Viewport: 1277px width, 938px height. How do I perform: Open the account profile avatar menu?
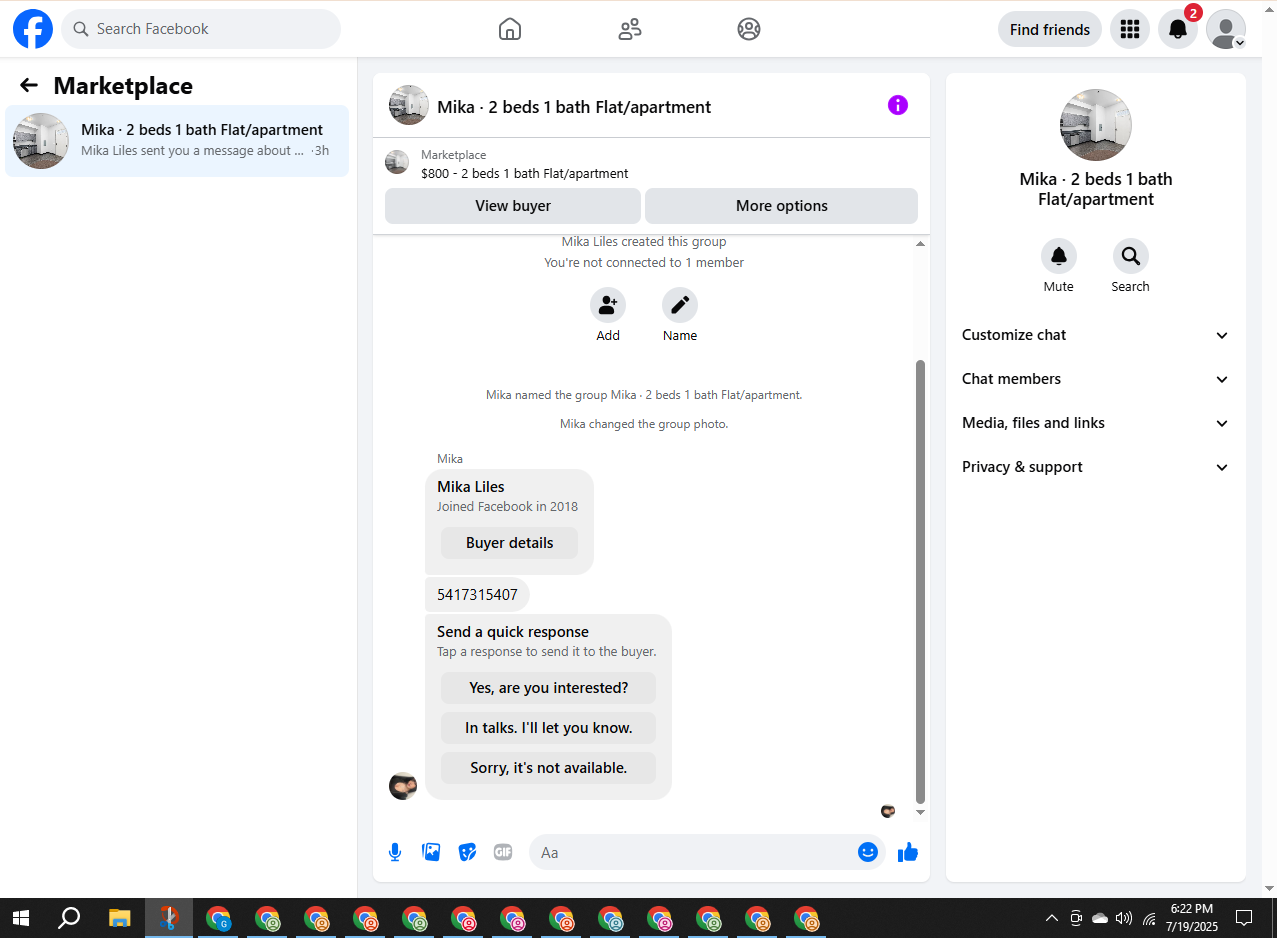1226,29
